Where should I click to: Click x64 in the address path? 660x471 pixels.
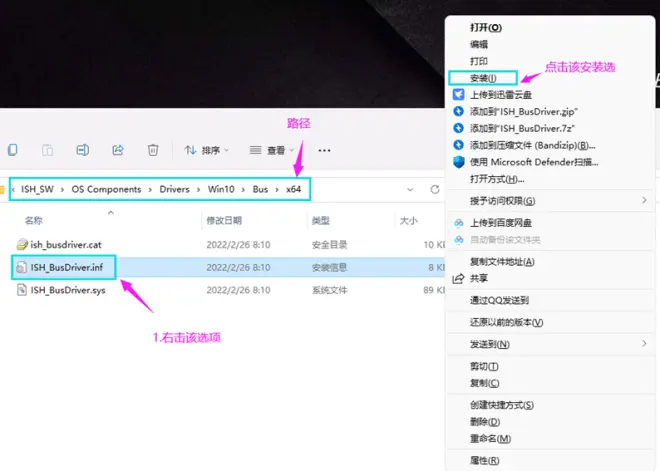point(293,189)
